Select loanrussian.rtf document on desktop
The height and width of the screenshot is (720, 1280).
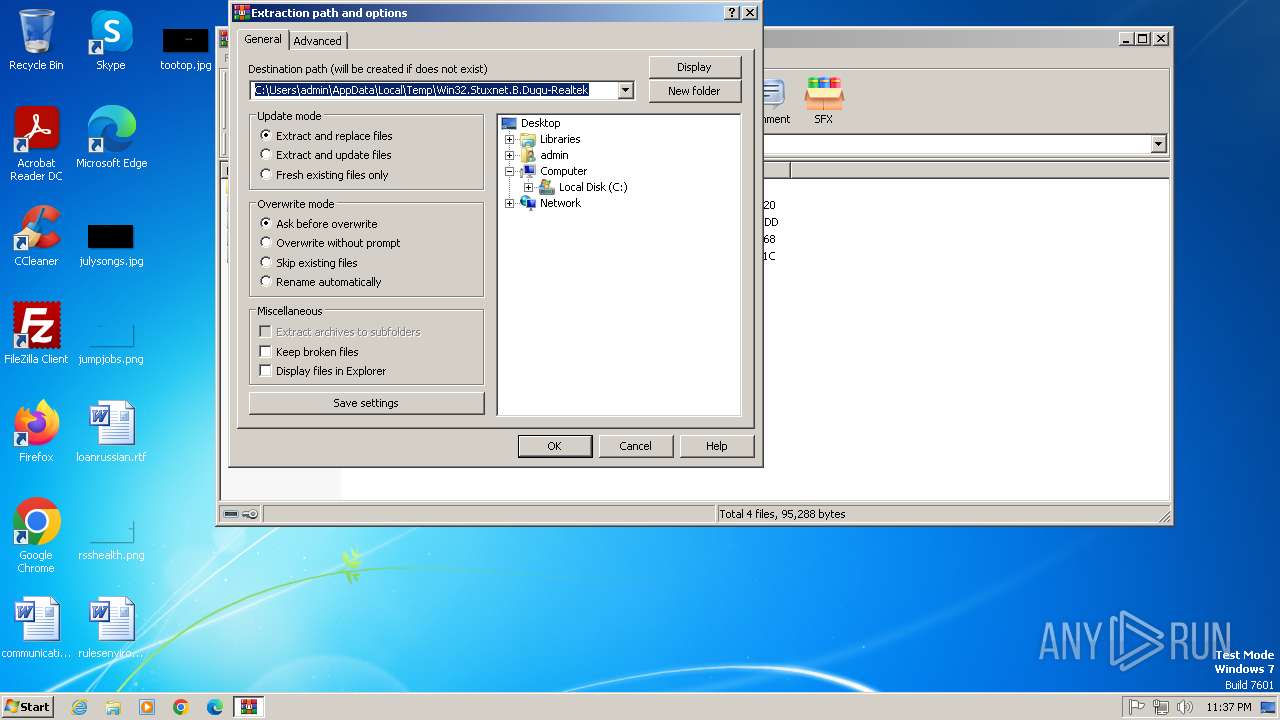click(111, 432)
